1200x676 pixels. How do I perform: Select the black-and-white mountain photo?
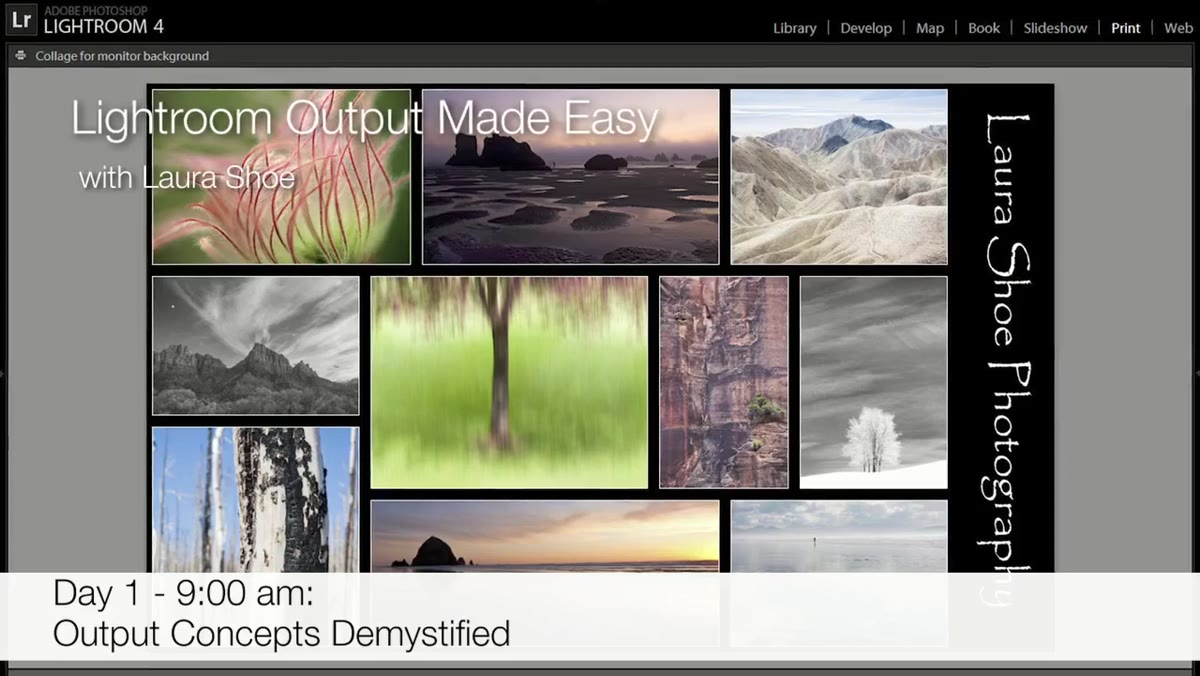[255, 345]
